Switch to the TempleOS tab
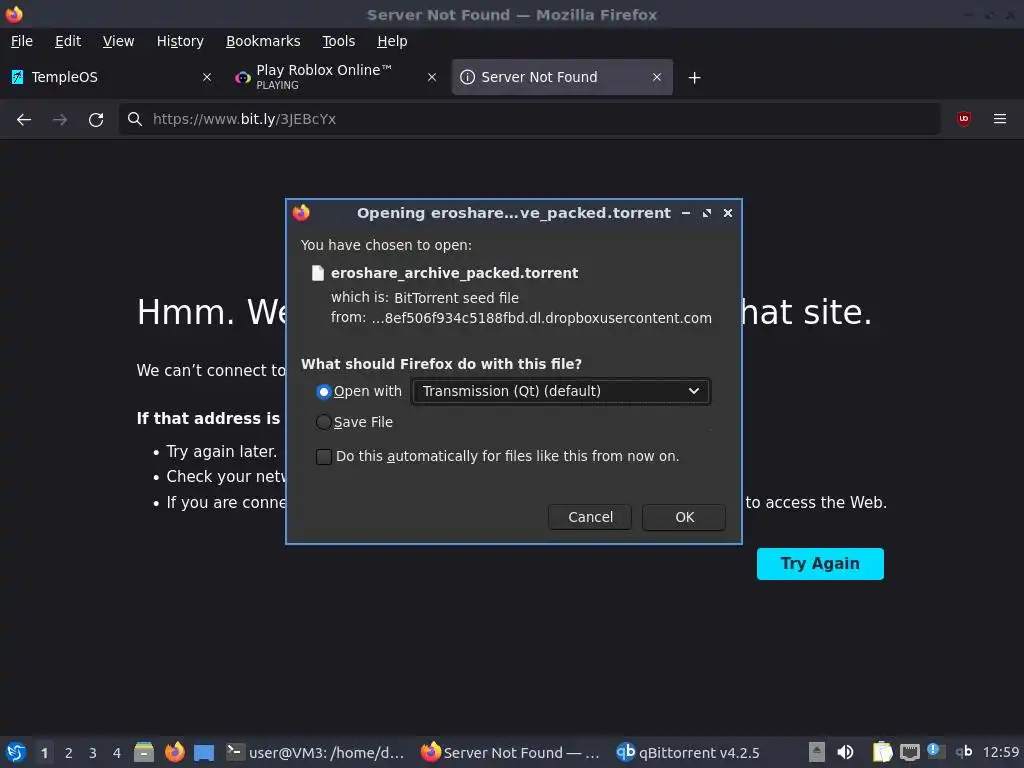This screenshot has width=1024, height=768. pos(111,77)
